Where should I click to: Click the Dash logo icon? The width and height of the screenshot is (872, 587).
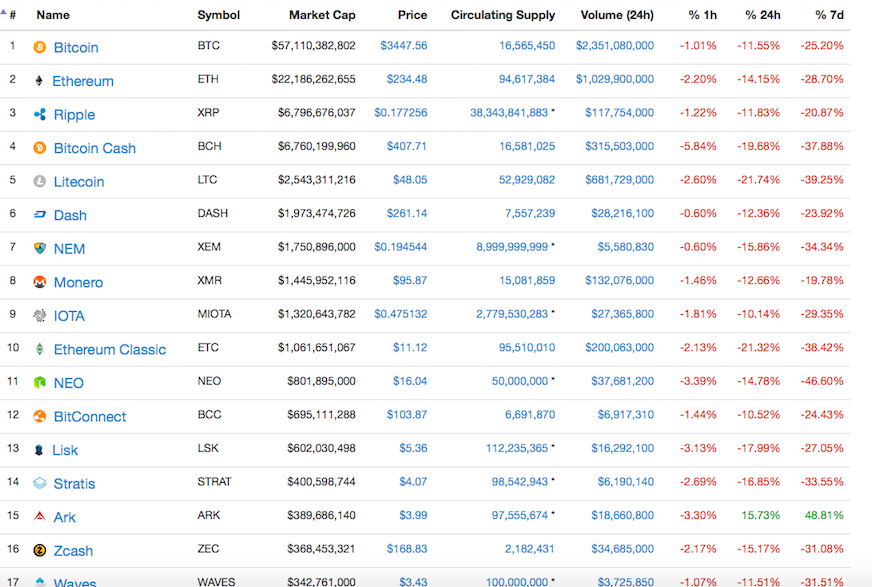click(x=39, y=215)
